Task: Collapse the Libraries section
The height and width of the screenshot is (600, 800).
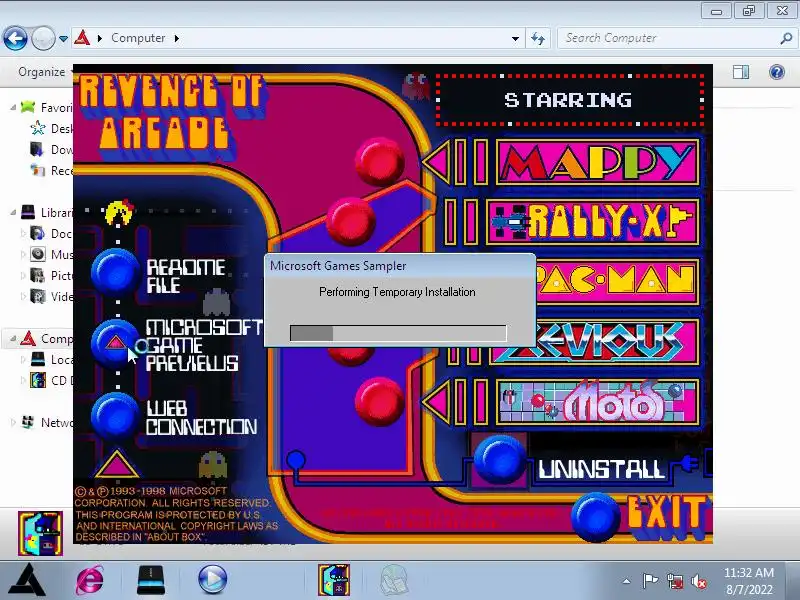Action: (13, 212)
